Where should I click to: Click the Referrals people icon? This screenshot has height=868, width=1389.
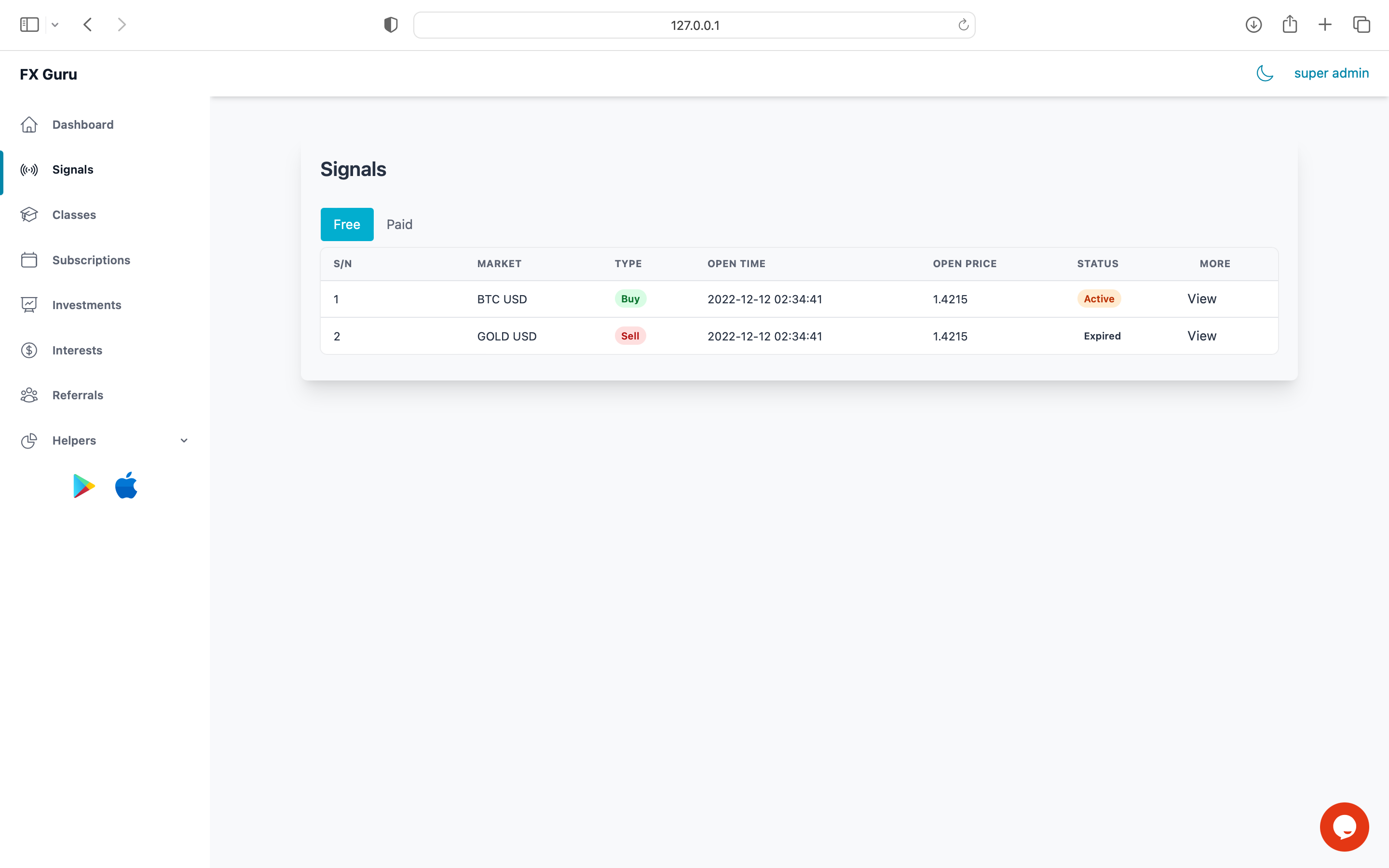[29, 395]
